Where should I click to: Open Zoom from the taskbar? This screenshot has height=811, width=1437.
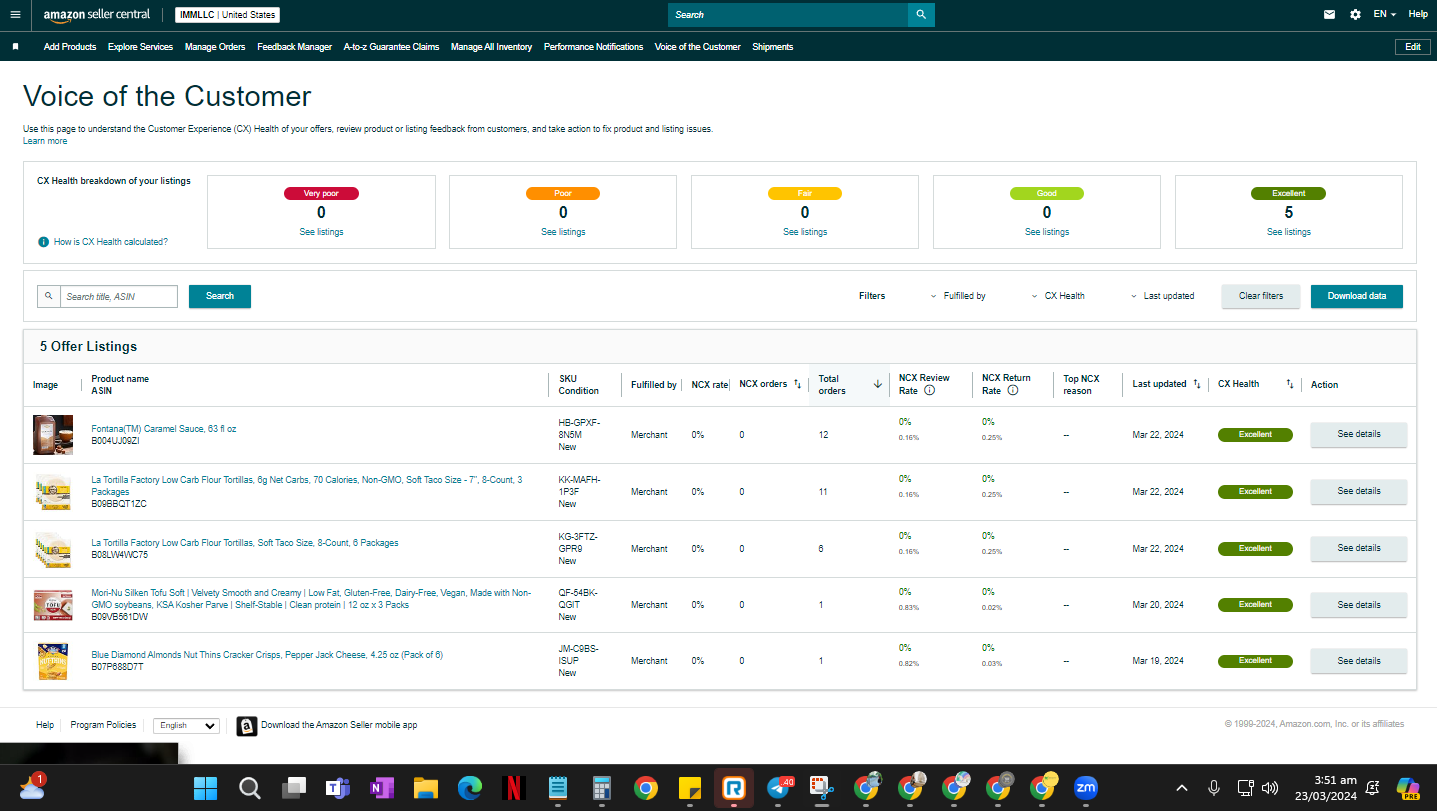pos(1086,788)
